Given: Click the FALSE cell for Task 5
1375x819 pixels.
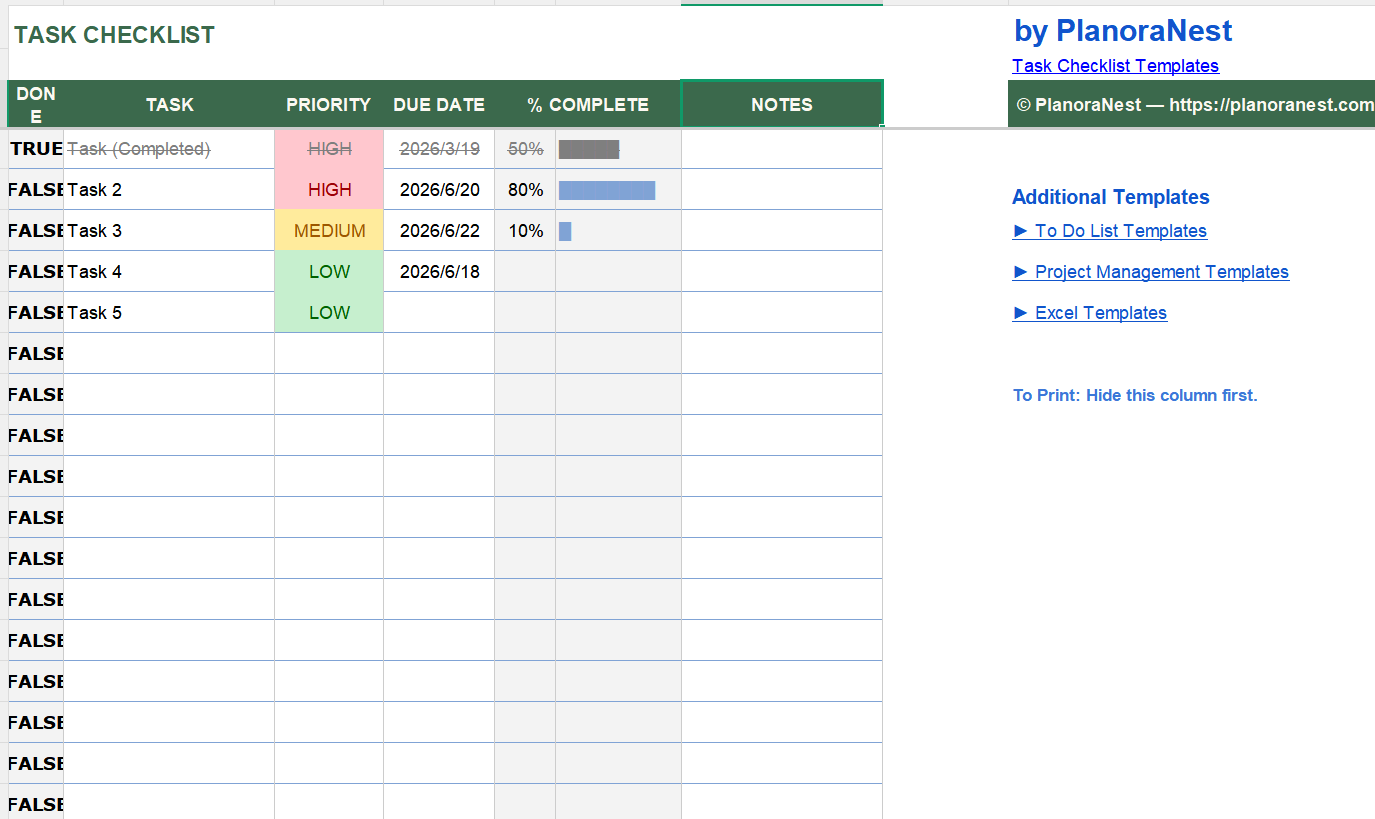Looking at the screenshot, I should click(x=36, y=313).
